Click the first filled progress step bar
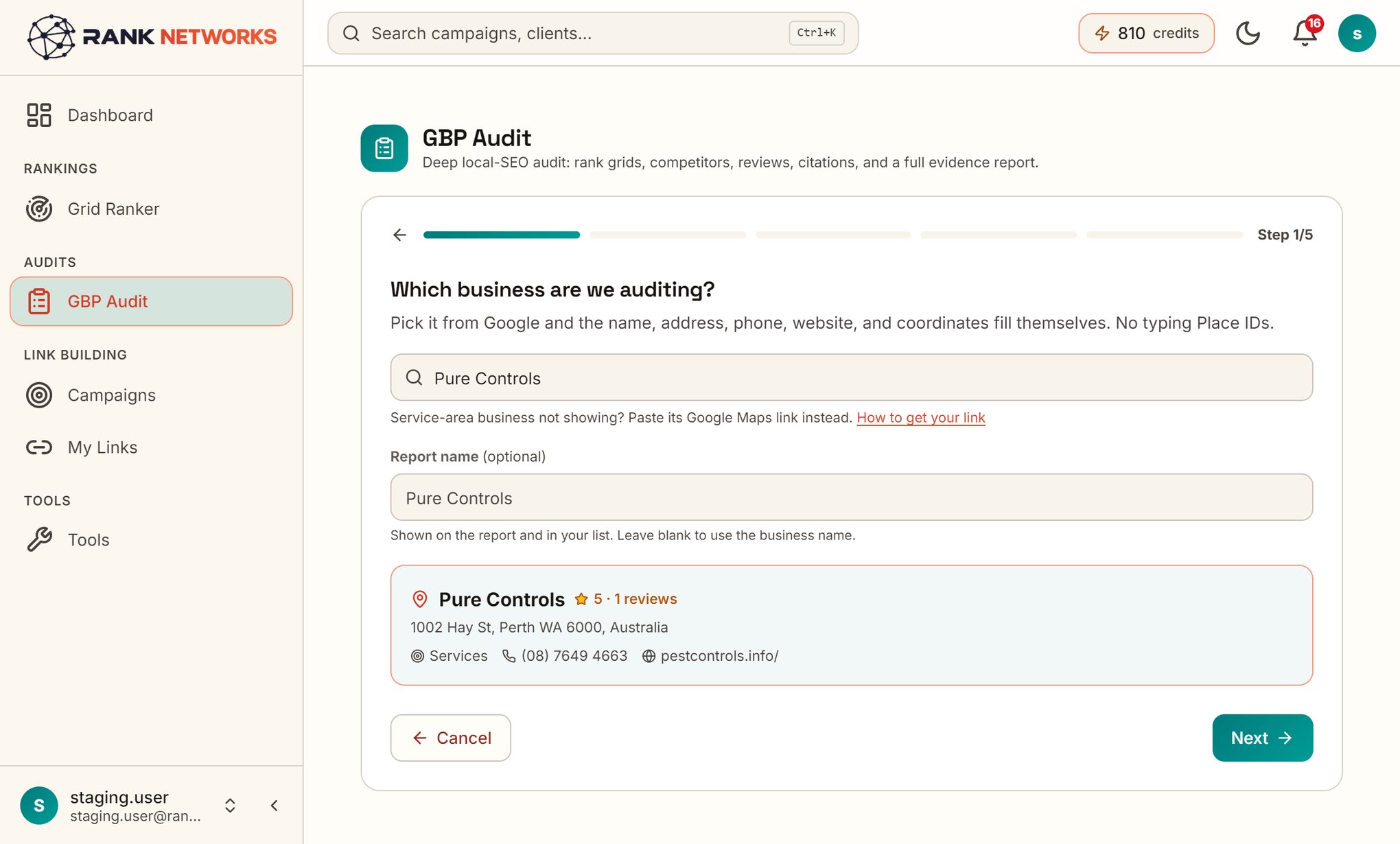The height and width of the screenshot is (844, 1400). pos(502,235)
